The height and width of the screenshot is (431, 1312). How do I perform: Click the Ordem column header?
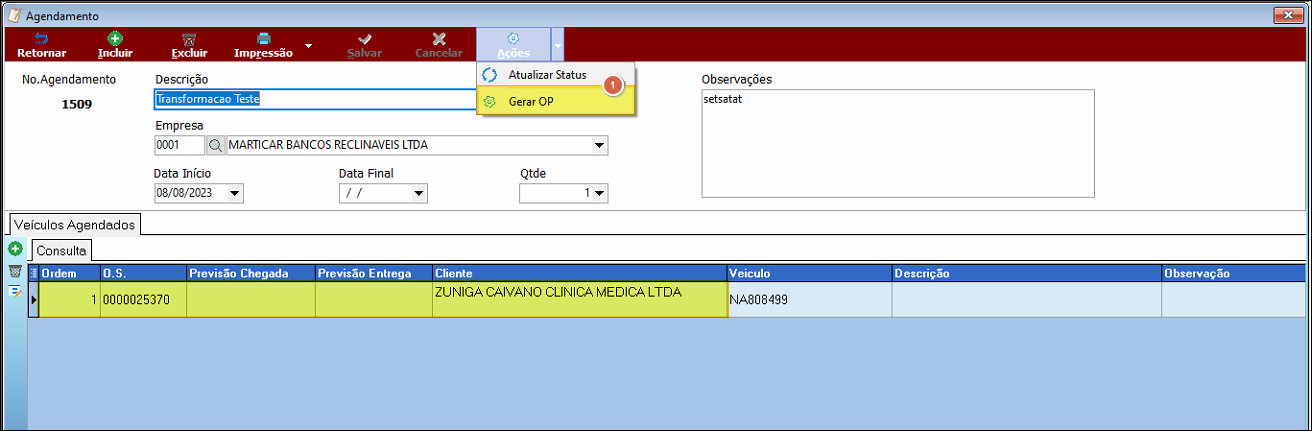69,273
